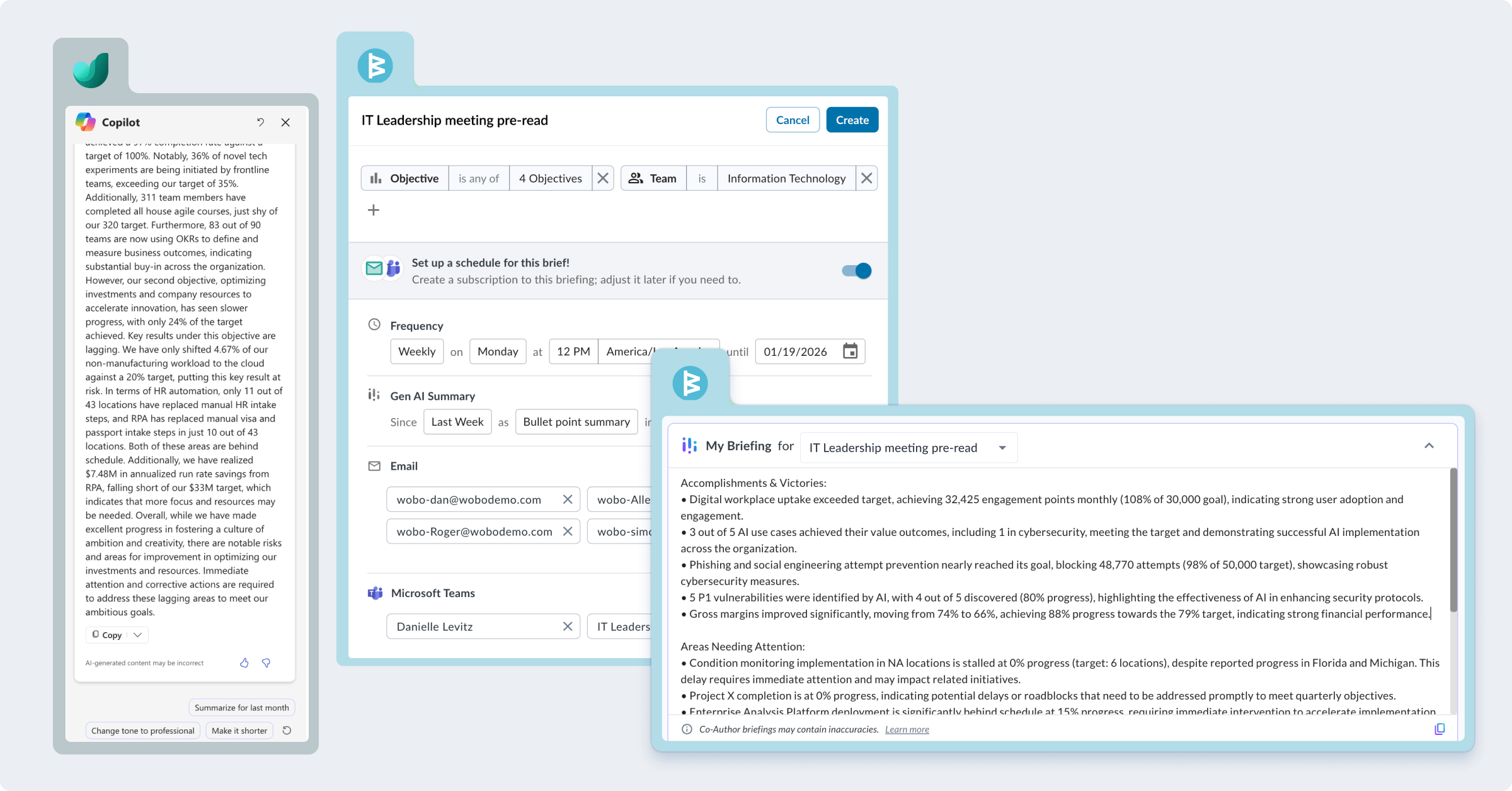Click the IT Leaders Teams recipient chip
1512x791 pixels.
point(620,627)
